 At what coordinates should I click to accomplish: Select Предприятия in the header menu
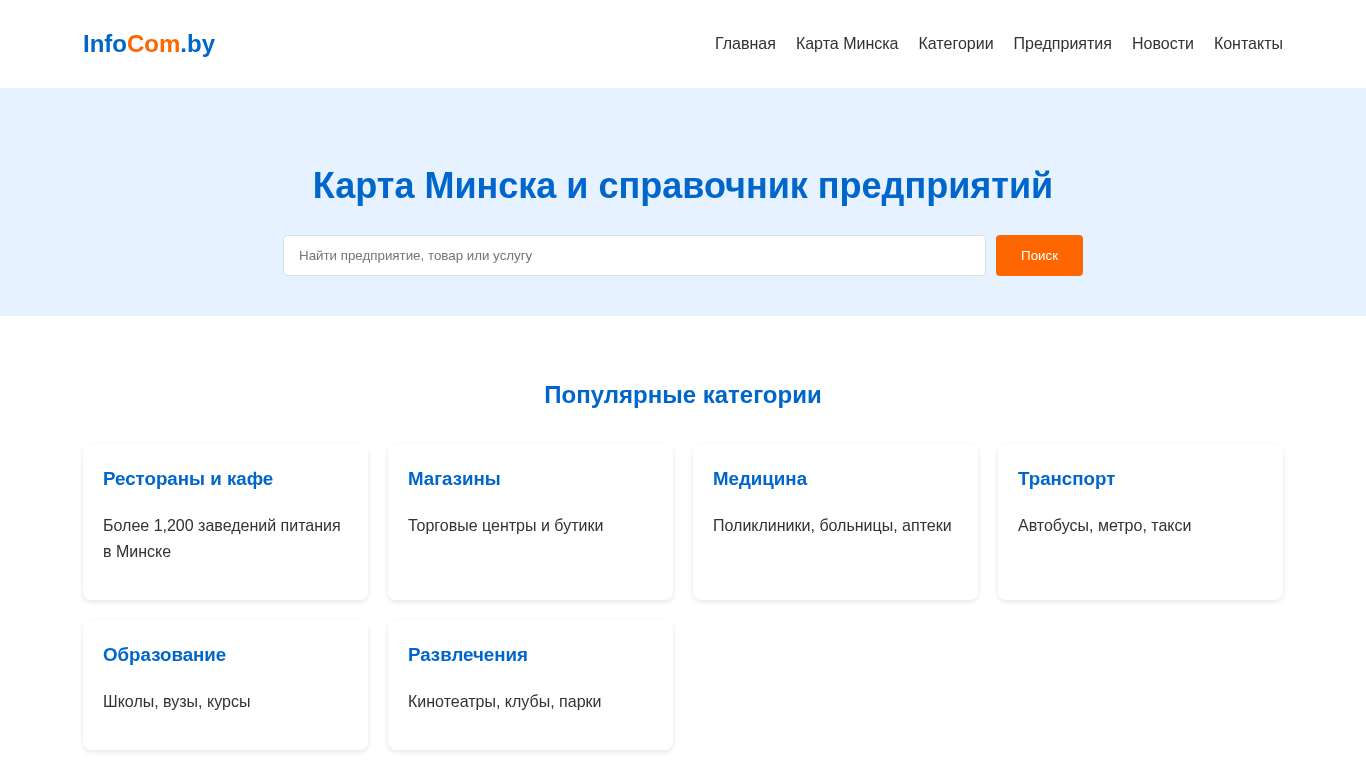click(1062, 44)
